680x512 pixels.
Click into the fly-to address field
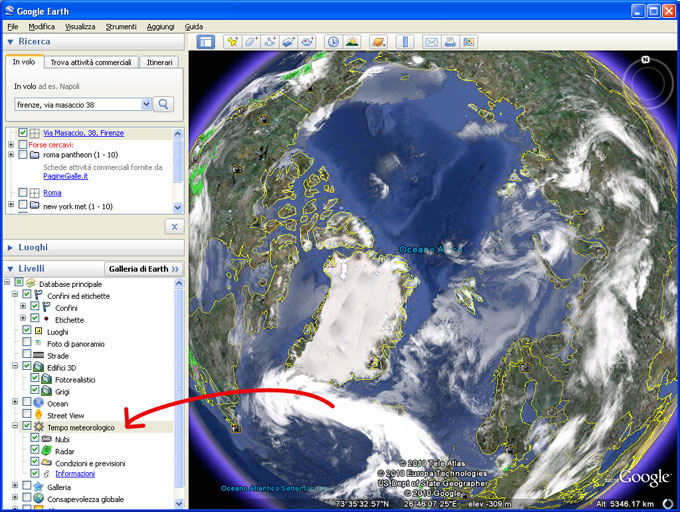pos(78,104)
